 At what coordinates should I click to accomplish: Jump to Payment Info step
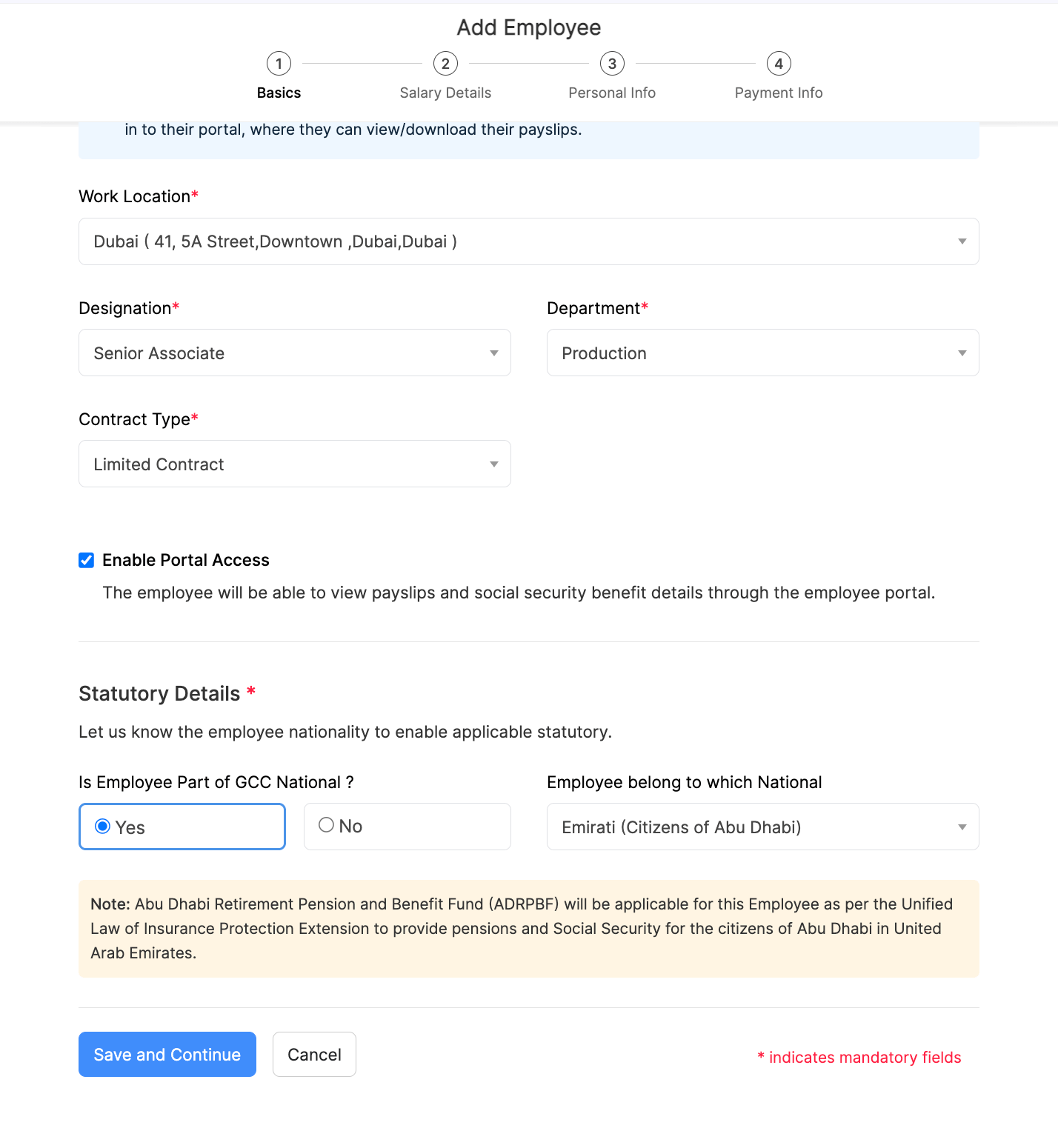(x=779, y=93)
